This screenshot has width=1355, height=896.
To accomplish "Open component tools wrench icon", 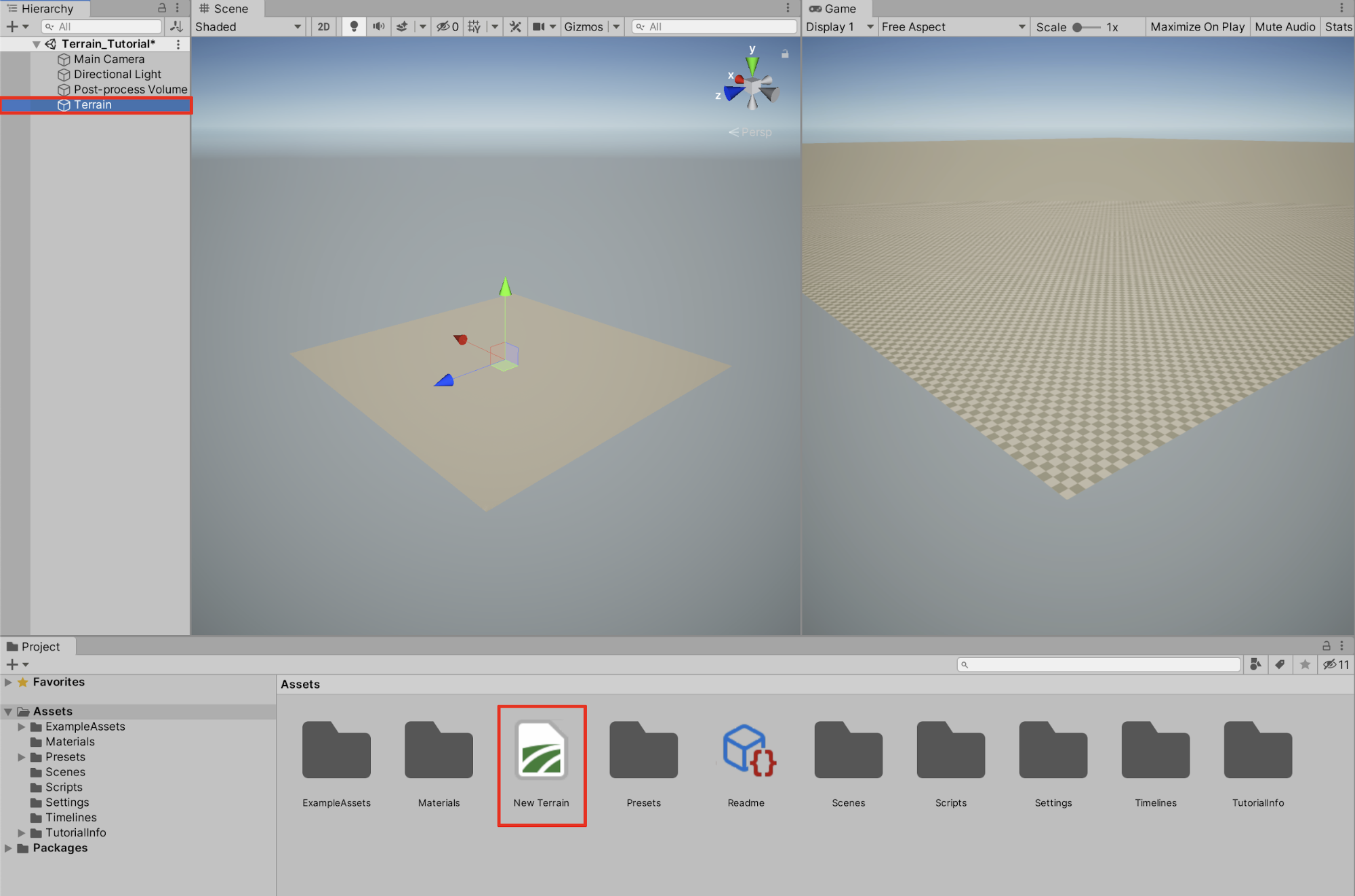I will (x=516, y=26).
